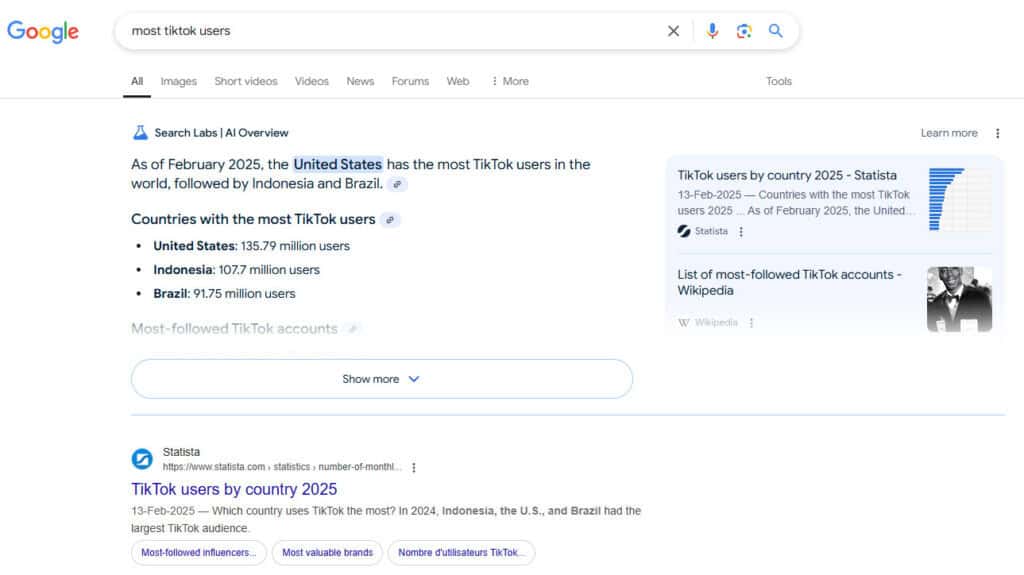This screenshot has height=575, width=1024.
Task: Click the Google logo
Action: (x=43, y=31)
